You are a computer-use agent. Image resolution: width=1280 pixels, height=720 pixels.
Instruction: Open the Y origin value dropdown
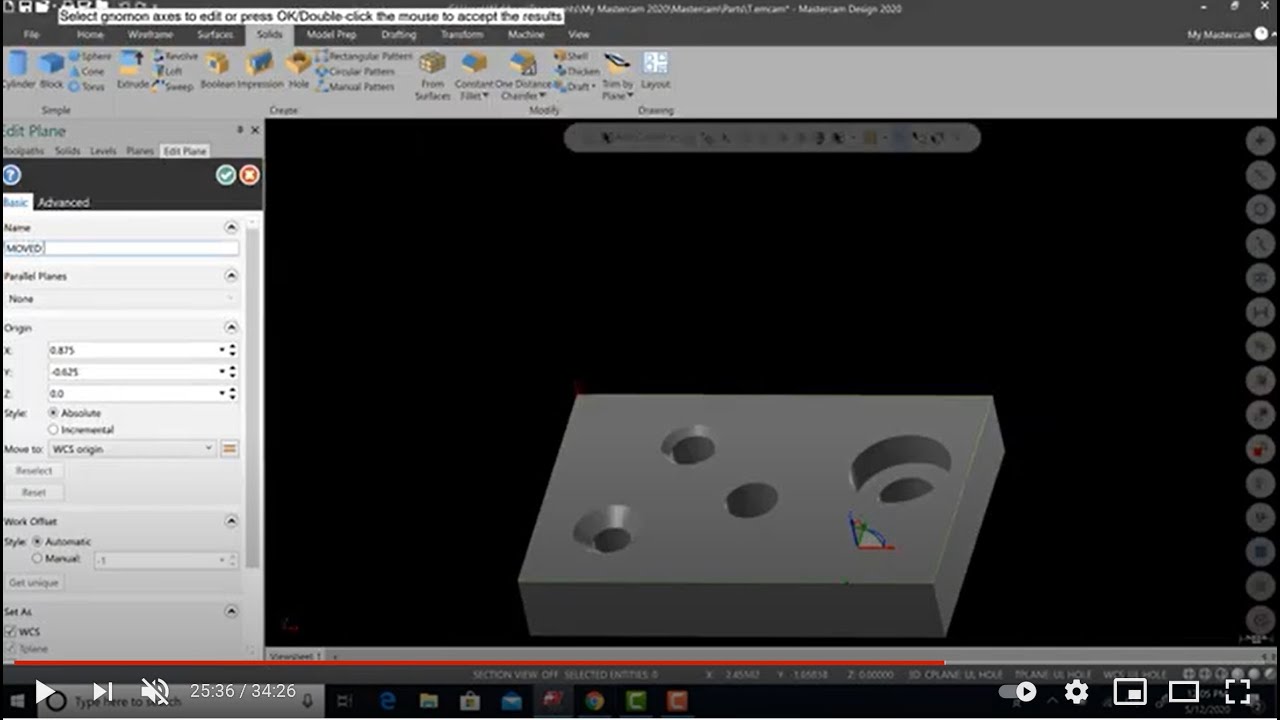coord(222,371)
